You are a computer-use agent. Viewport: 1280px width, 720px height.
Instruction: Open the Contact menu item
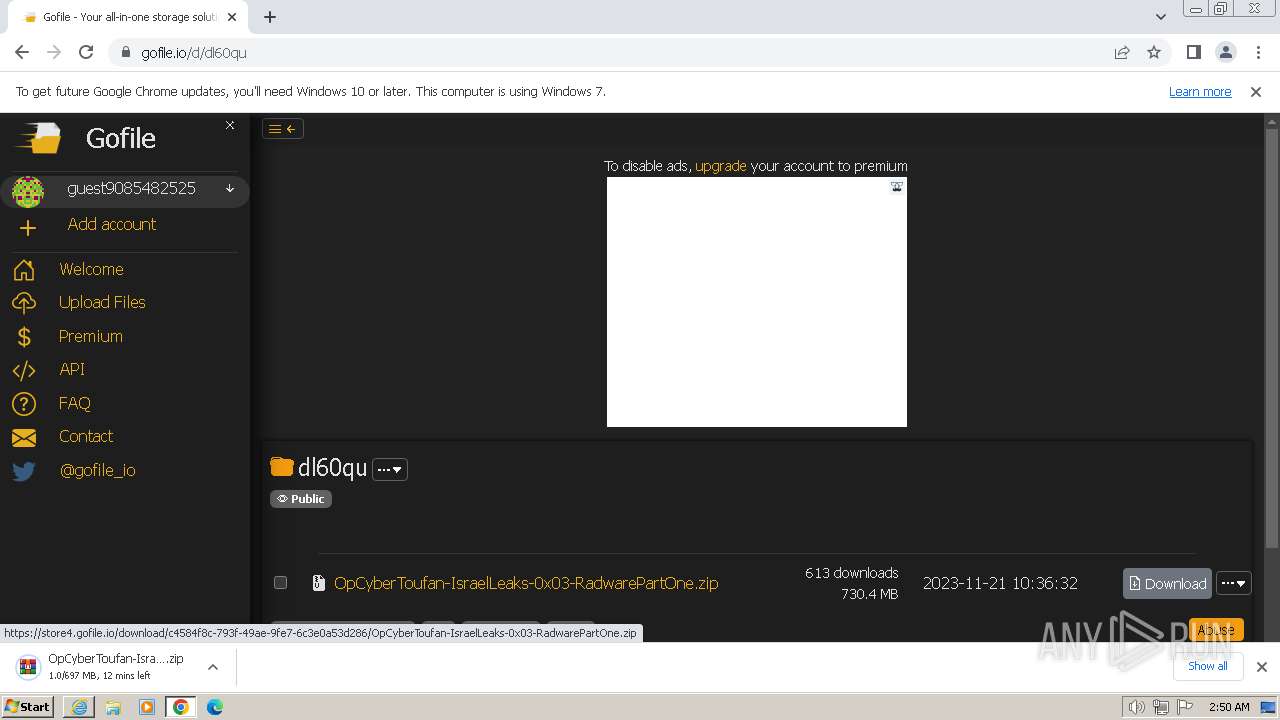click(x=86, y=436)
